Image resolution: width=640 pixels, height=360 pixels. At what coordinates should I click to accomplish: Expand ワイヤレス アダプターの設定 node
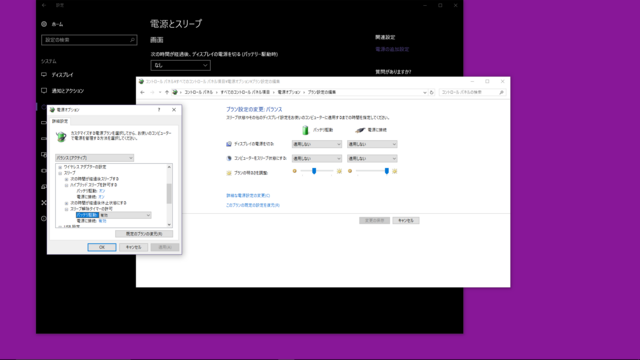pyautogui.click(x=60, y=167)
